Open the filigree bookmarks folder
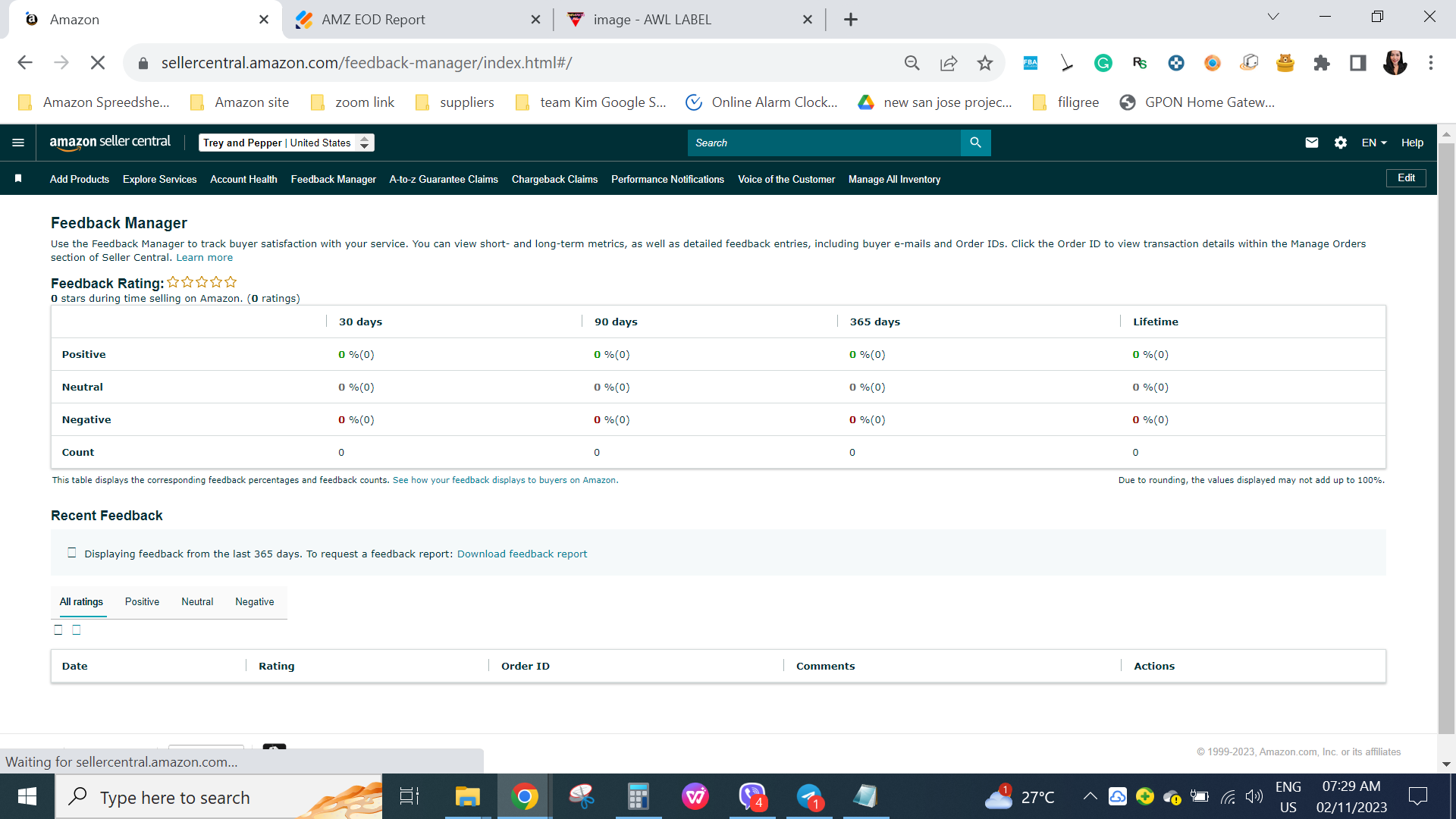 [x=1065, y=102]
